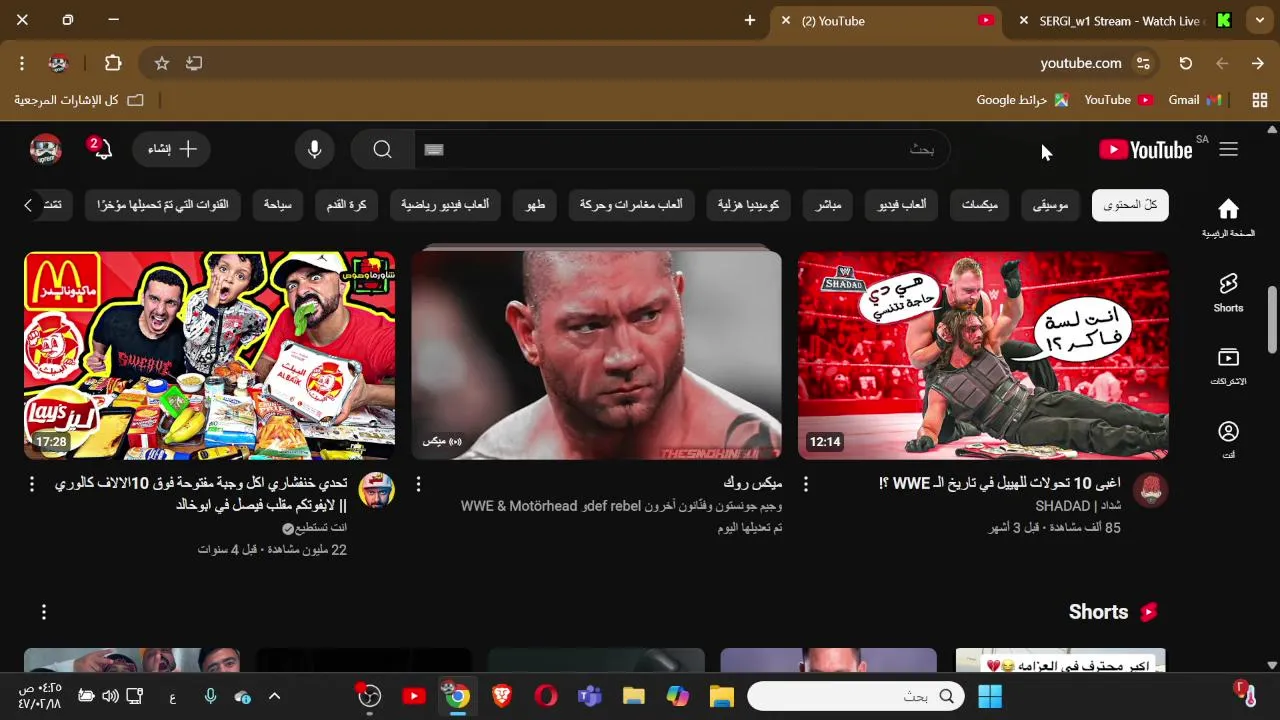The image size is (1280, 720).
Task: Select the سياحة chip
Action: point(277,205)
